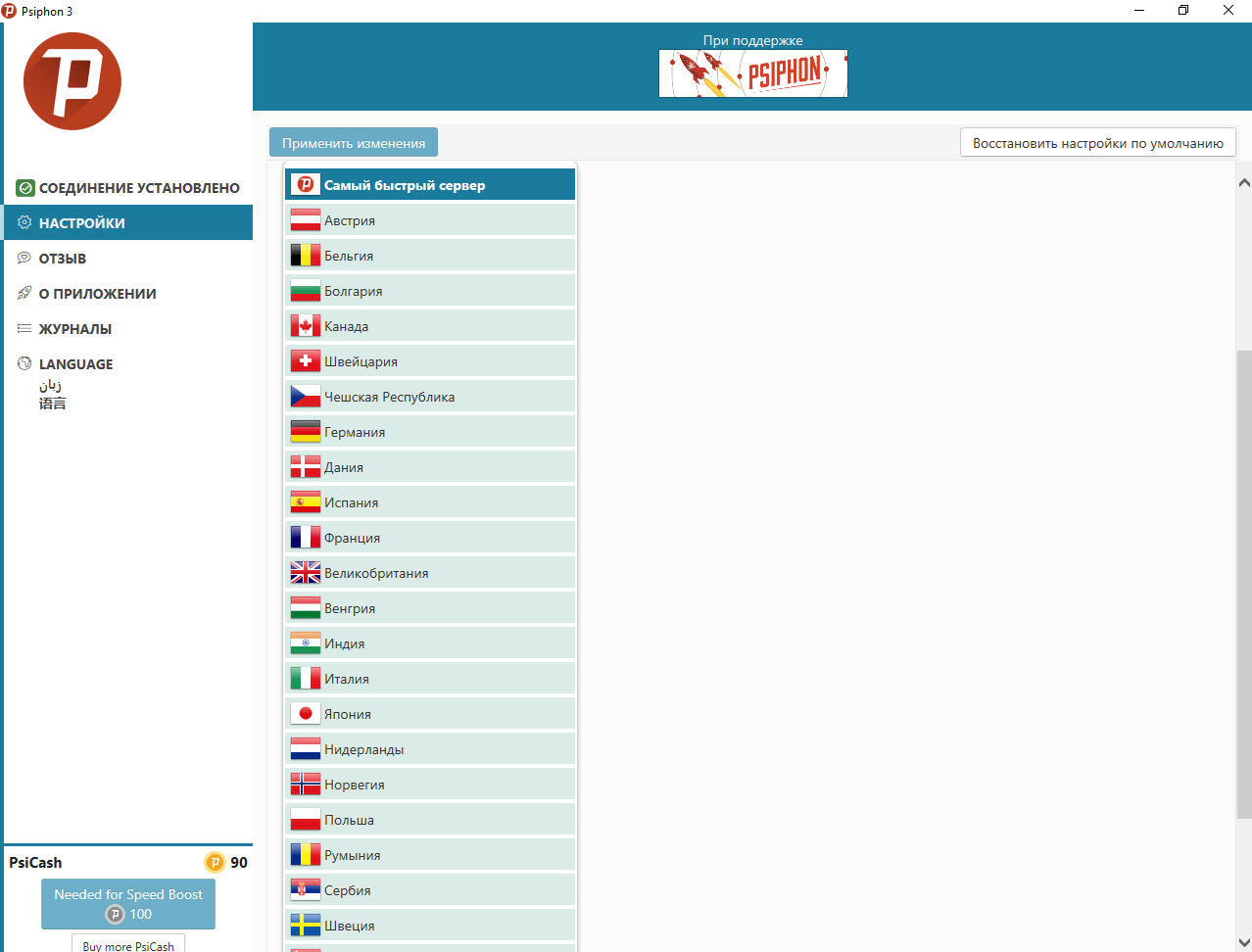This screenshot has height=952, width=1252.
Task: Select Германия country name
Action: pyautogui.click(x=355, y=432)
